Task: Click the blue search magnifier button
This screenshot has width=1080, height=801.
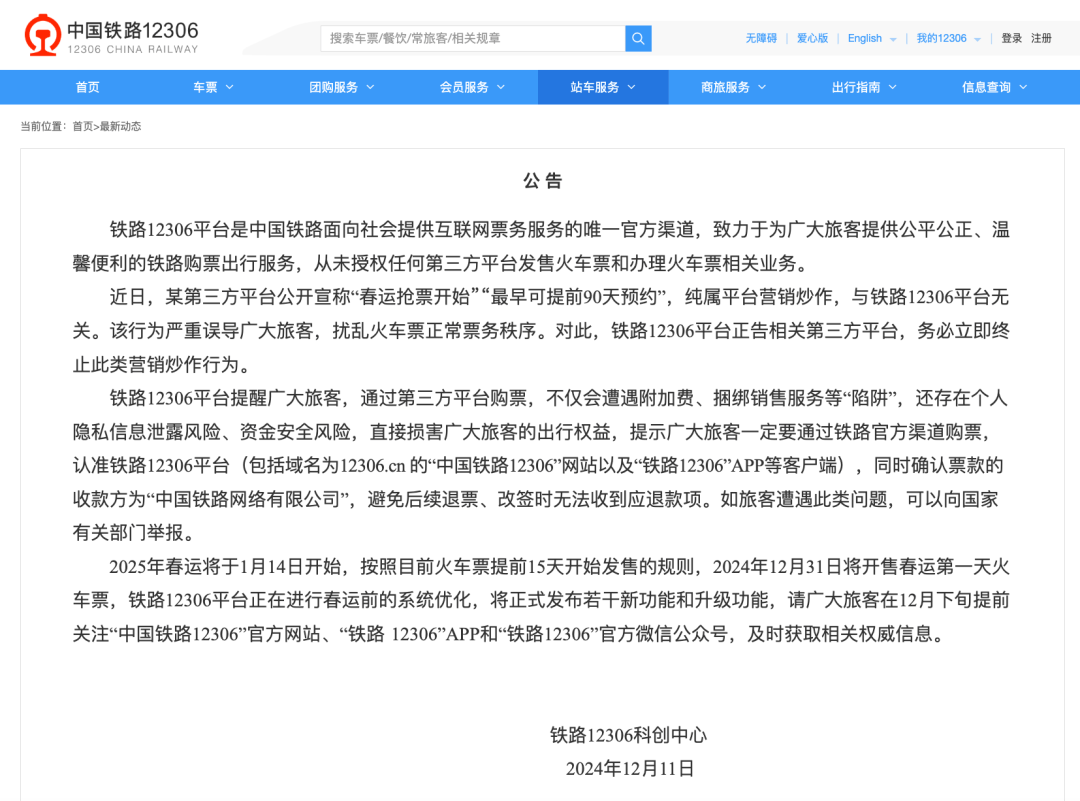Action: (638, 39)
